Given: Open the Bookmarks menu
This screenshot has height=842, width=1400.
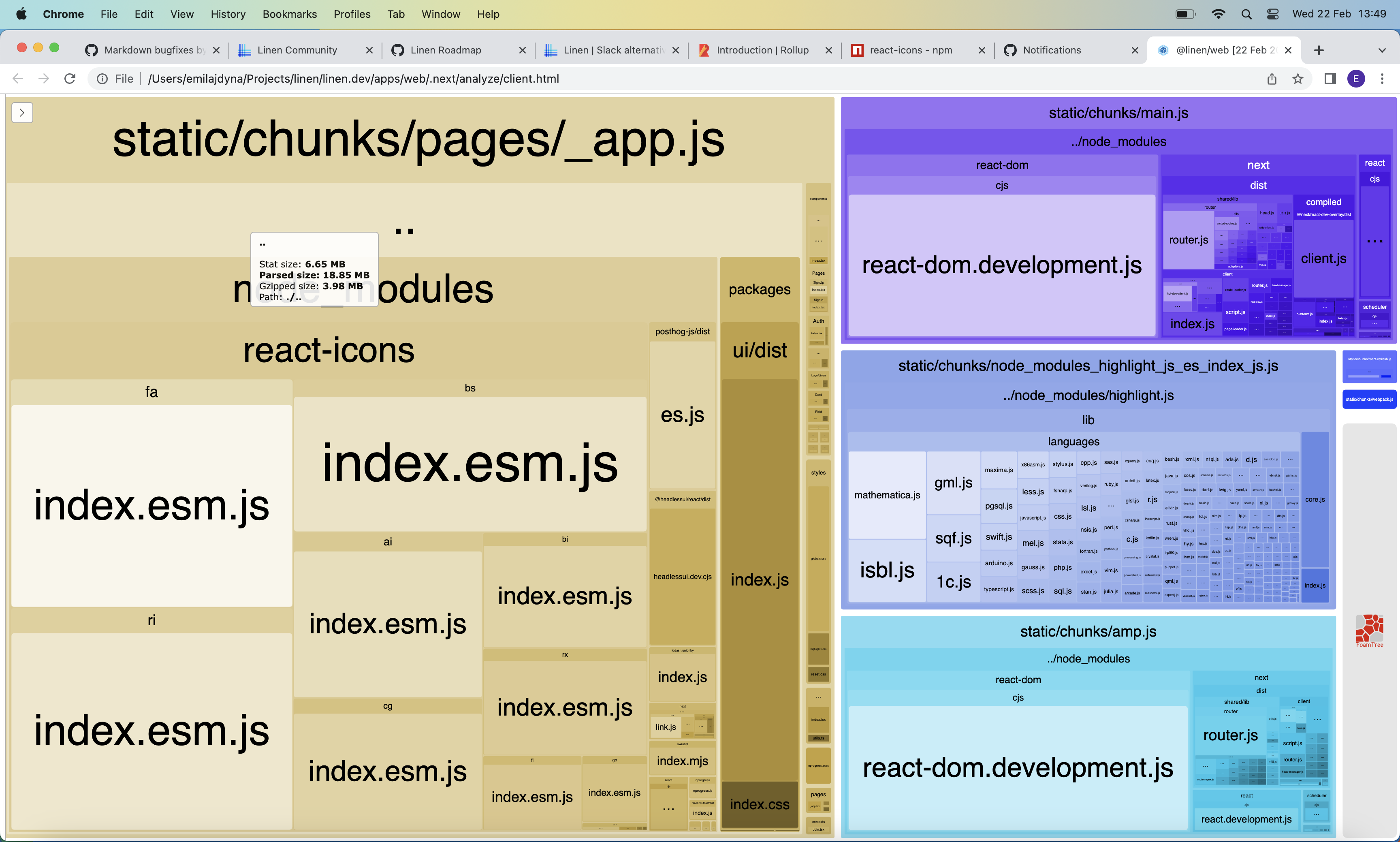Looking at the screenshot, I should click(289, 14).
